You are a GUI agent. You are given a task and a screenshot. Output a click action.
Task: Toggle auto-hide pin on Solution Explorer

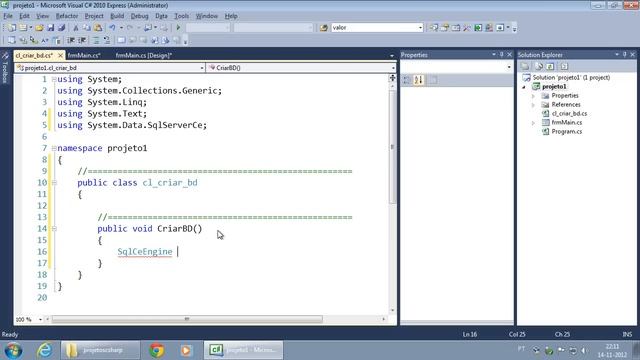coord(625,54)
